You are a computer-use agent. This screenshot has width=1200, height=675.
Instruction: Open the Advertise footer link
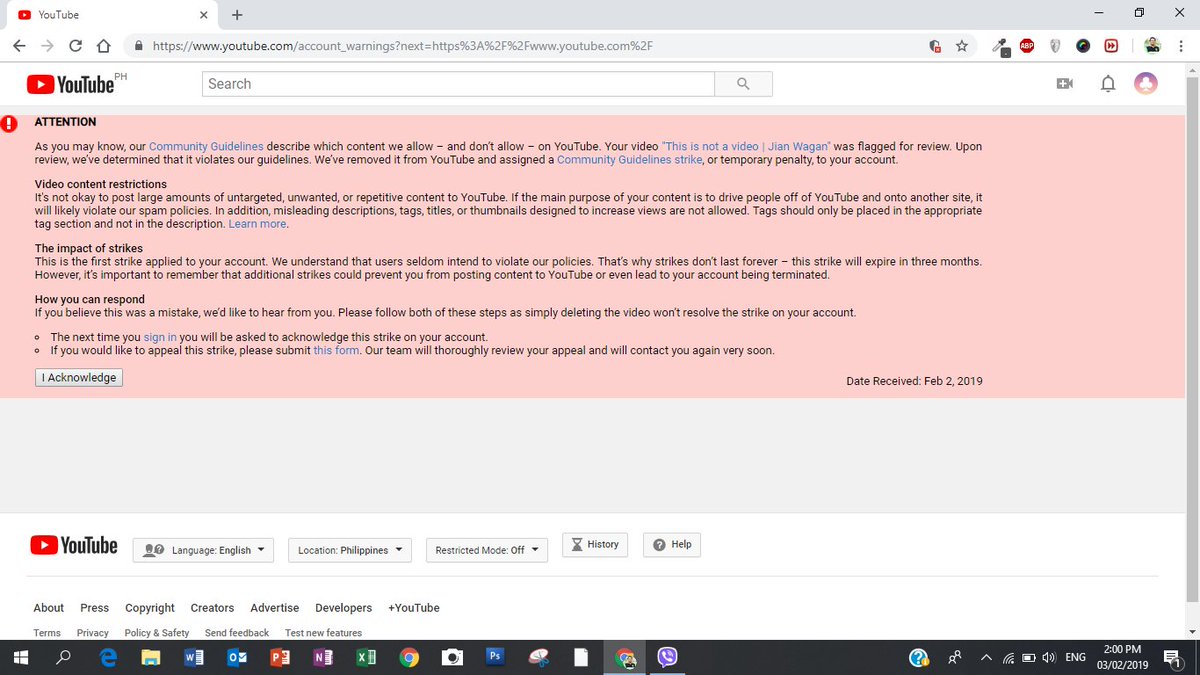coord(275,608)
